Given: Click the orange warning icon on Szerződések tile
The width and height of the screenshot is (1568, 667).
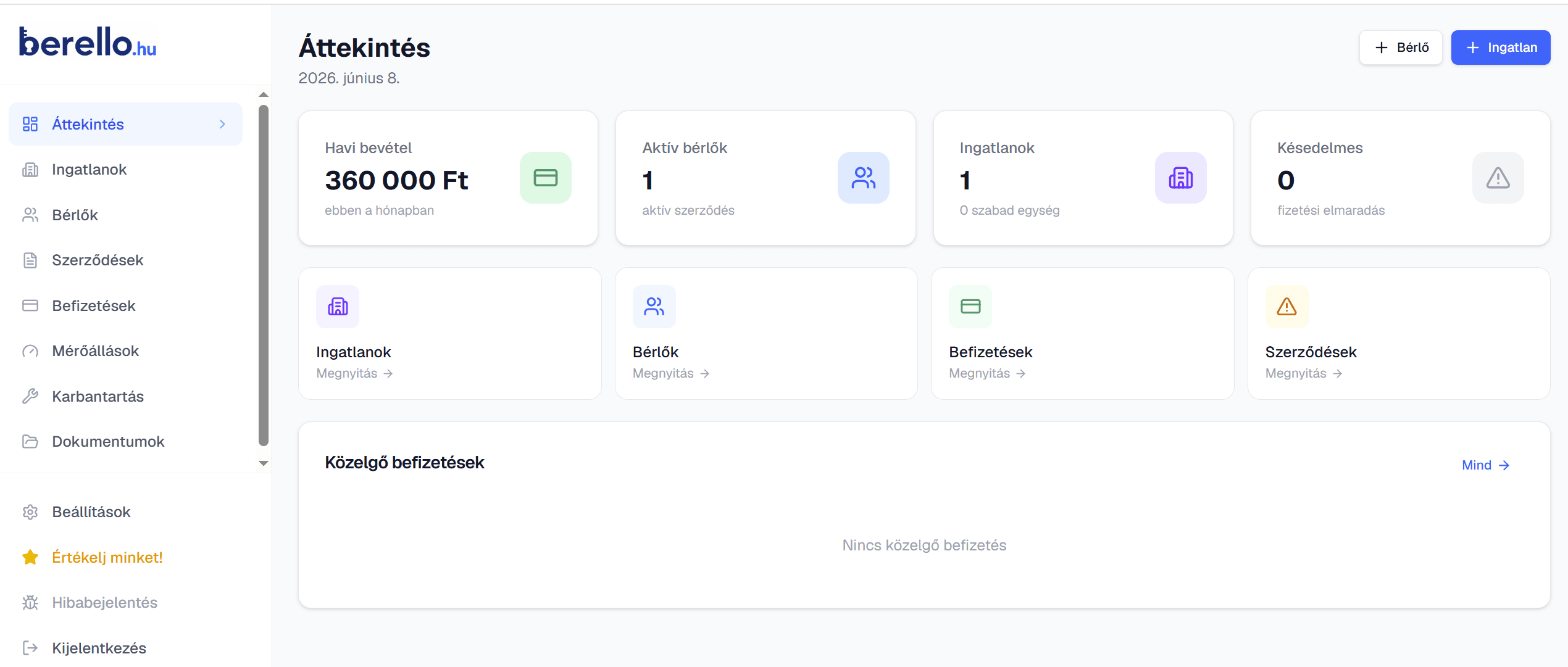Looking at the screenshot, I should pos(1287,307).
